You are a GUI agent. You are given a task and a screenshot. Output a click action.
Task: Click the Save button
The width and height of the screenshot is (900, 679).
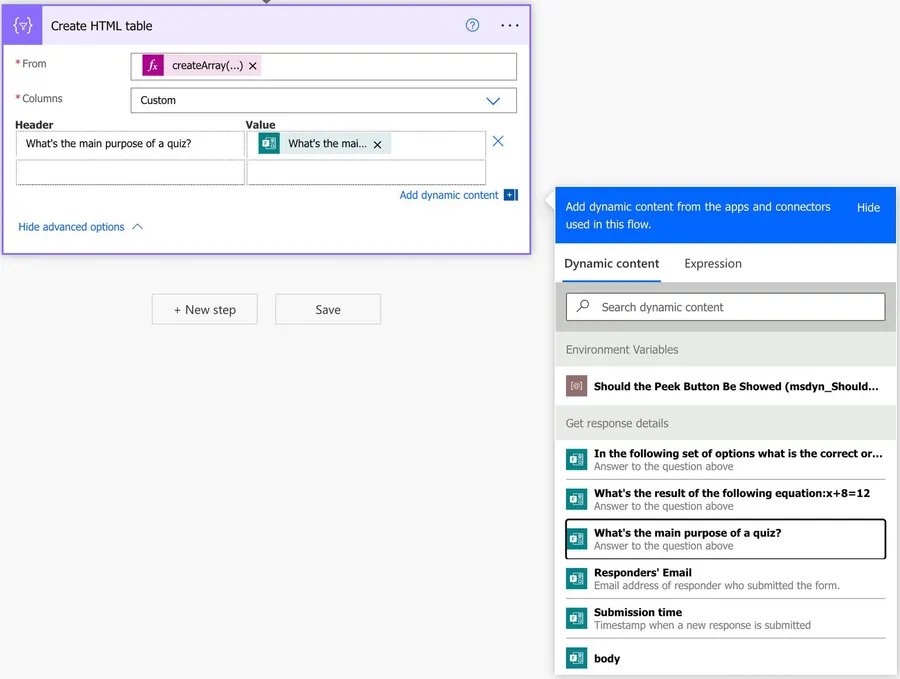pos(328,310)
